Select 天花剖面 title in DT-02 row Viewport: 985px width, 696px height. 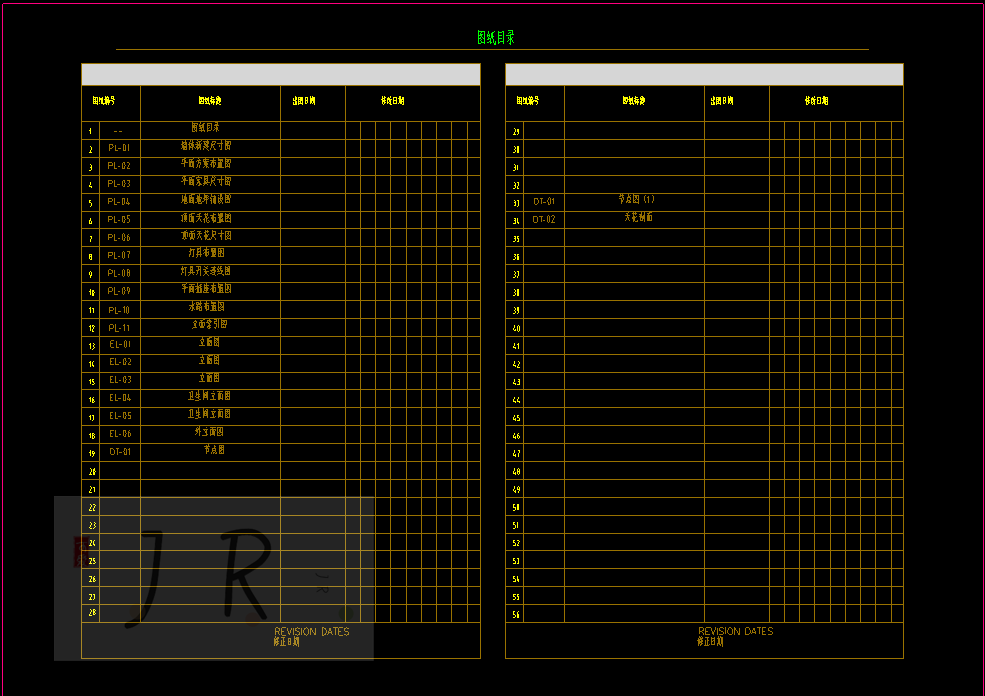click(x=638, y=217)
